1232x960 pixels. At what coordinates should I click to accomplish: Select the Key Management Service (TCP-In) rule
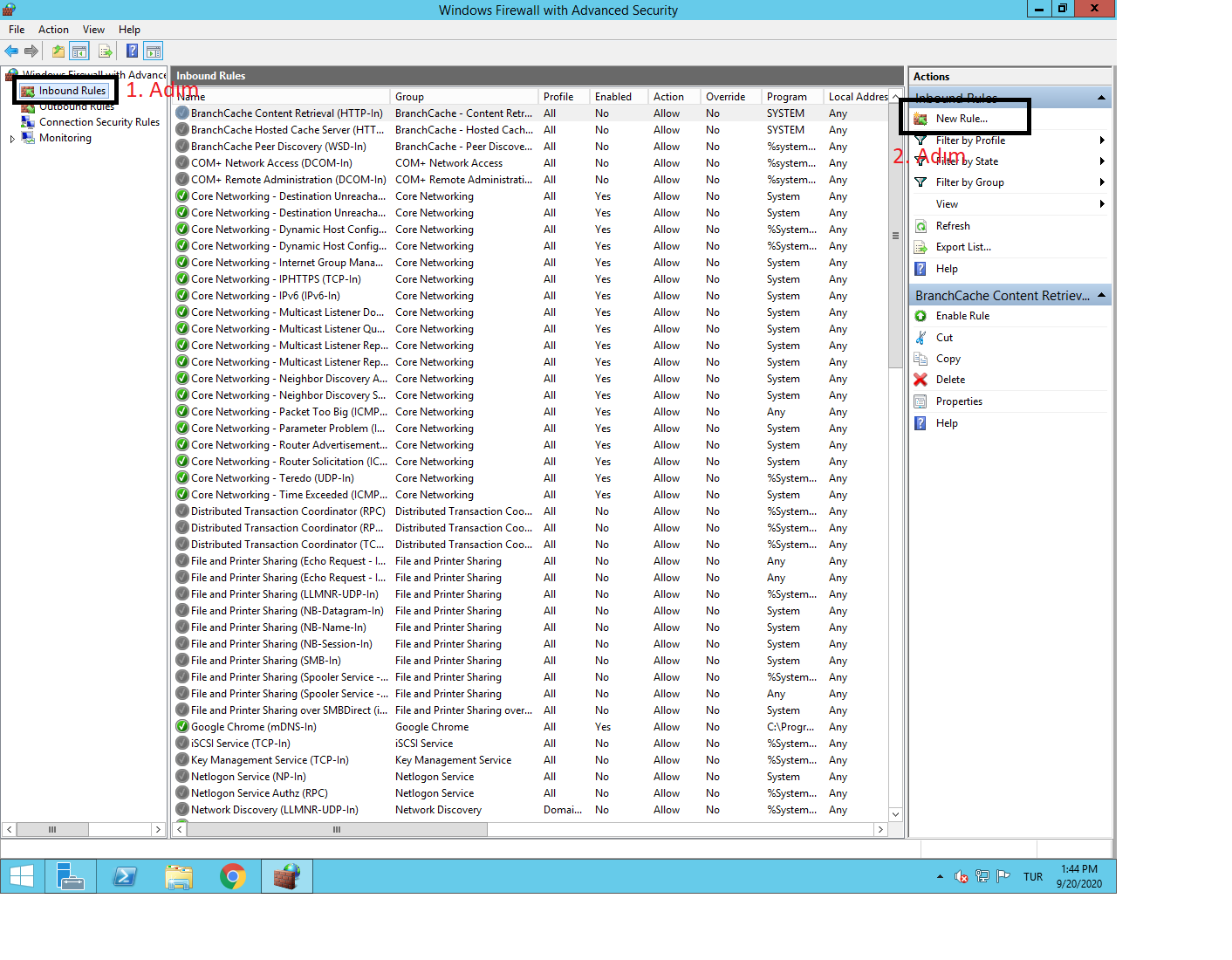pyautogui.click(x=270, y=760)
